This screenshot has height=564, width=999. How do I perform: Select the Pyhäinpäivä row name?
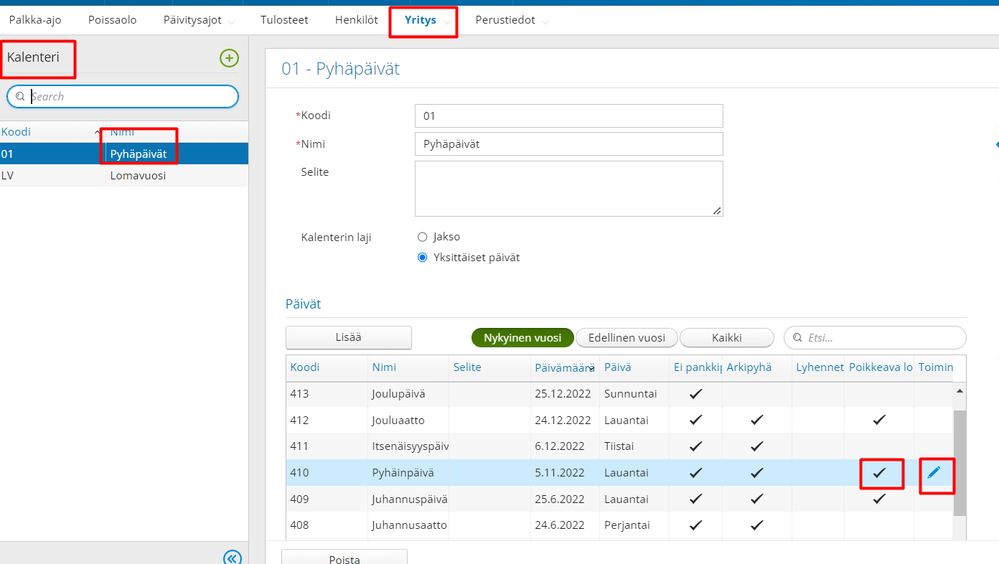point(403,473)
